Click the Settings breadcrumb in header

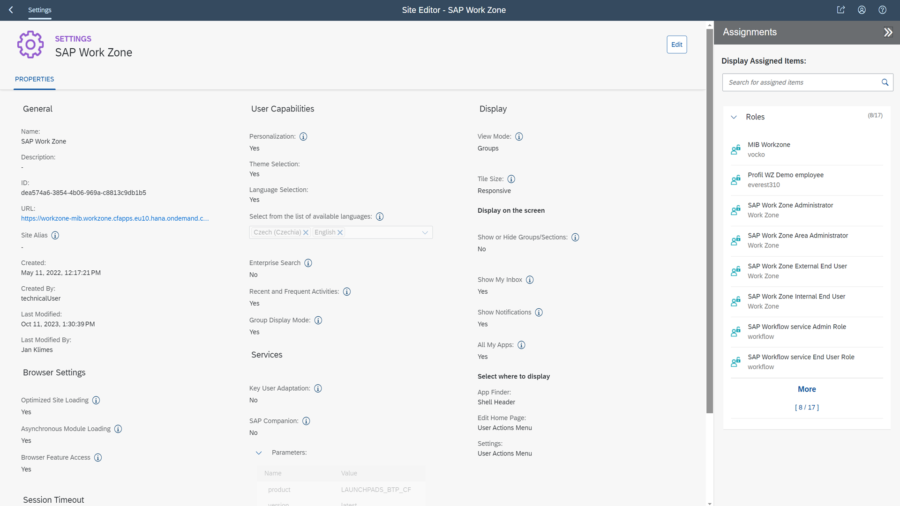[x=40, y=10]
